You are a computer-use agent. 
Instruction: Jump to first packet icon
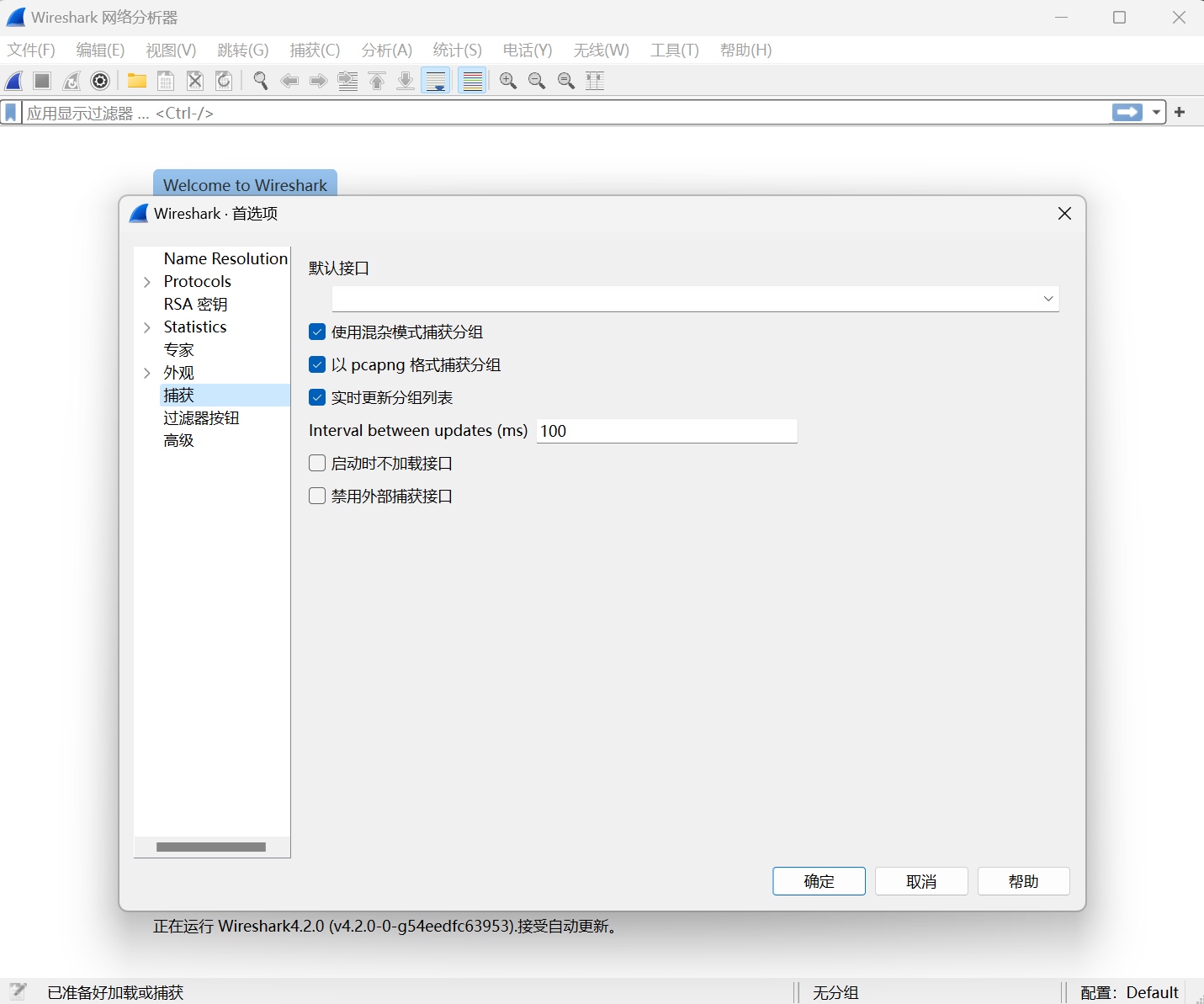point(377,81)
